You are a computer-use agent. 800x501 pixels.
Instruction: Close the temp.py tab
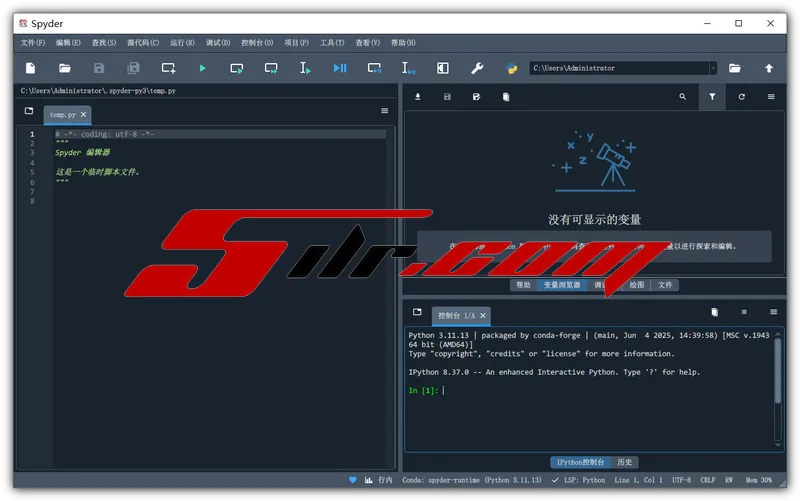point(83,115)
